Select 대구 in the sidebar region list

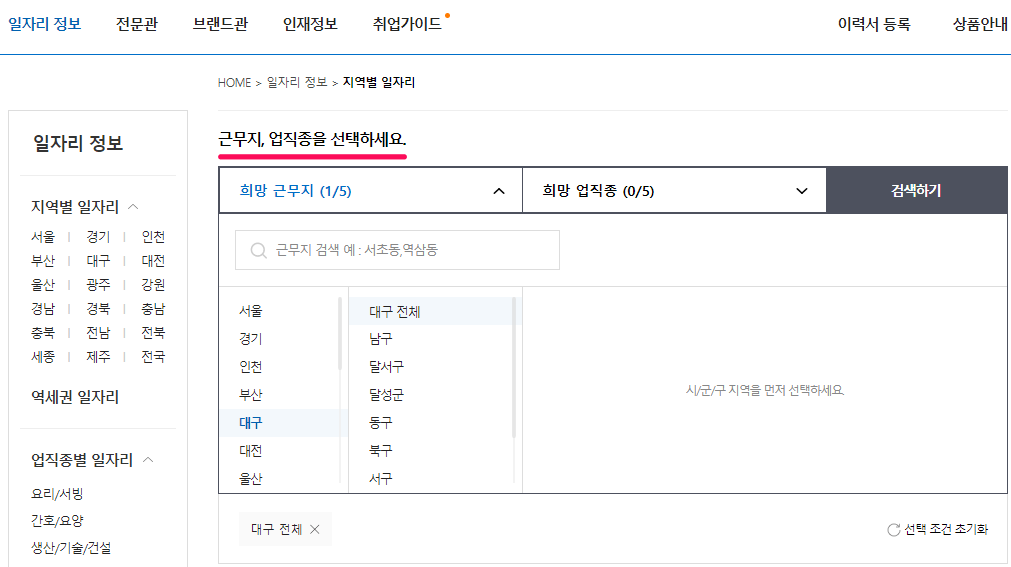click(x=99, y=261)
